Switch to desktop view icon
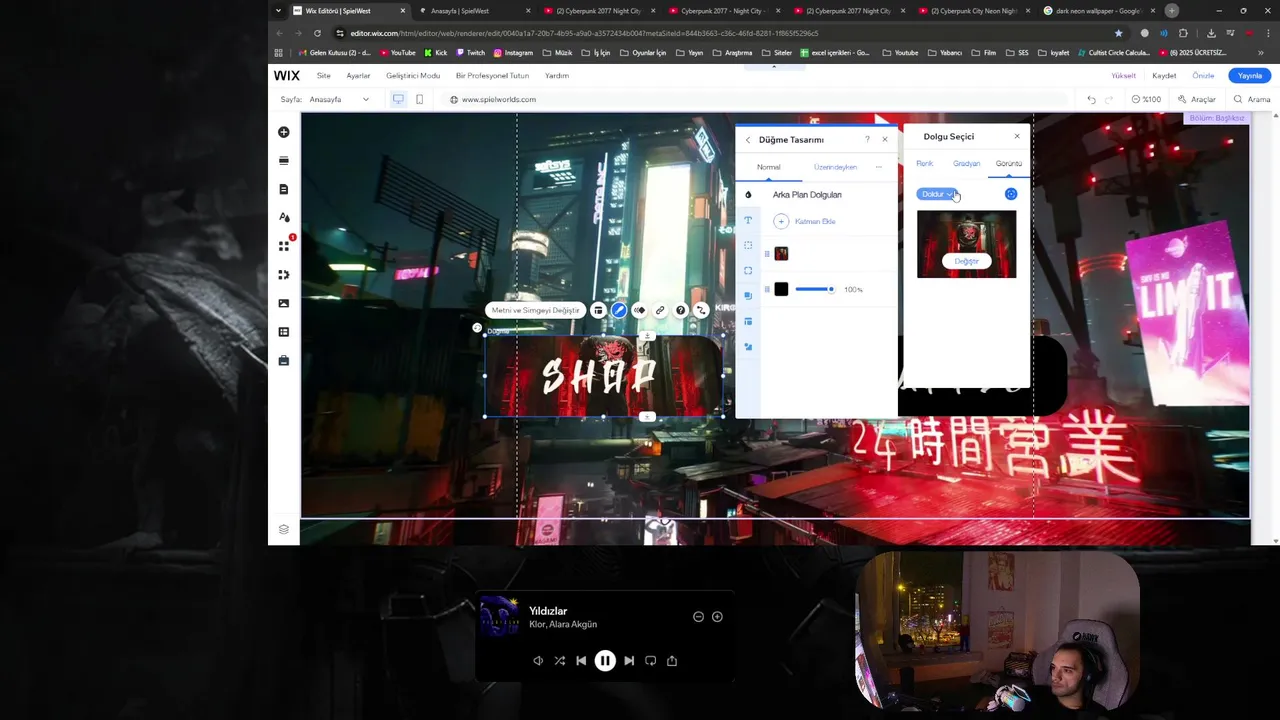 point(398,99)
